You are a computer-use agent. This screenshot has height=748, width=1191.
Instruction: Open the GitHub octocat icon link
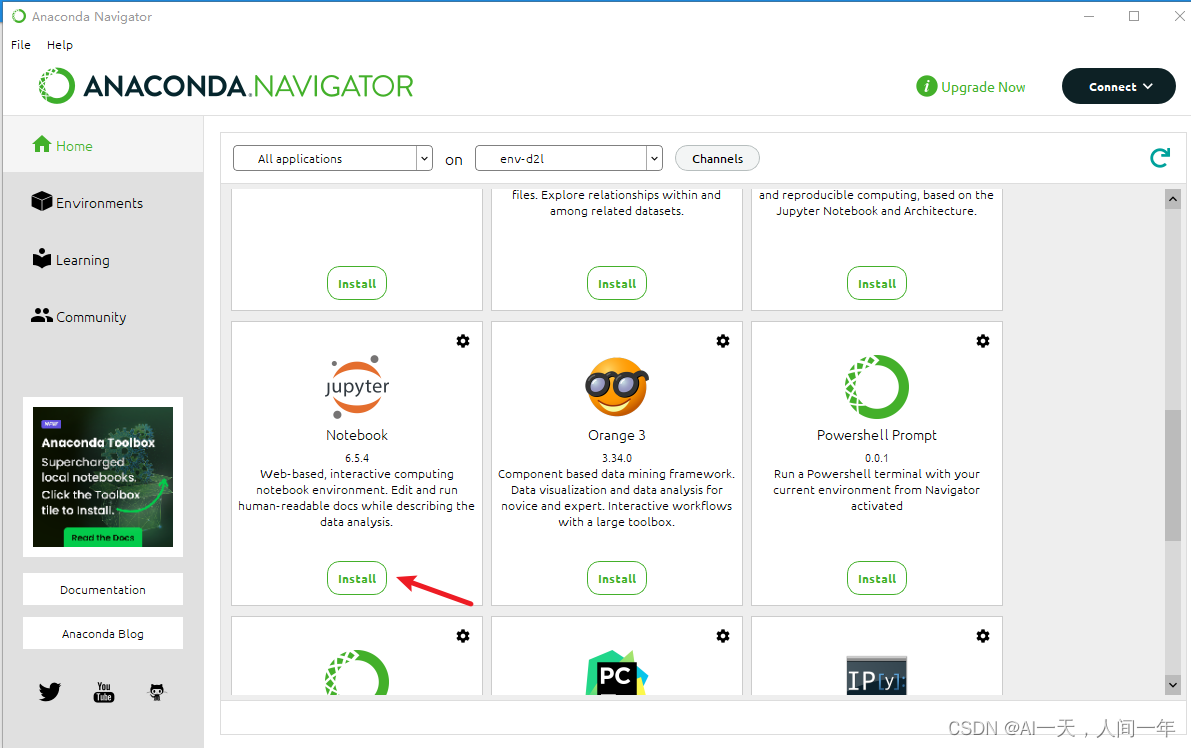click(156, 692)
